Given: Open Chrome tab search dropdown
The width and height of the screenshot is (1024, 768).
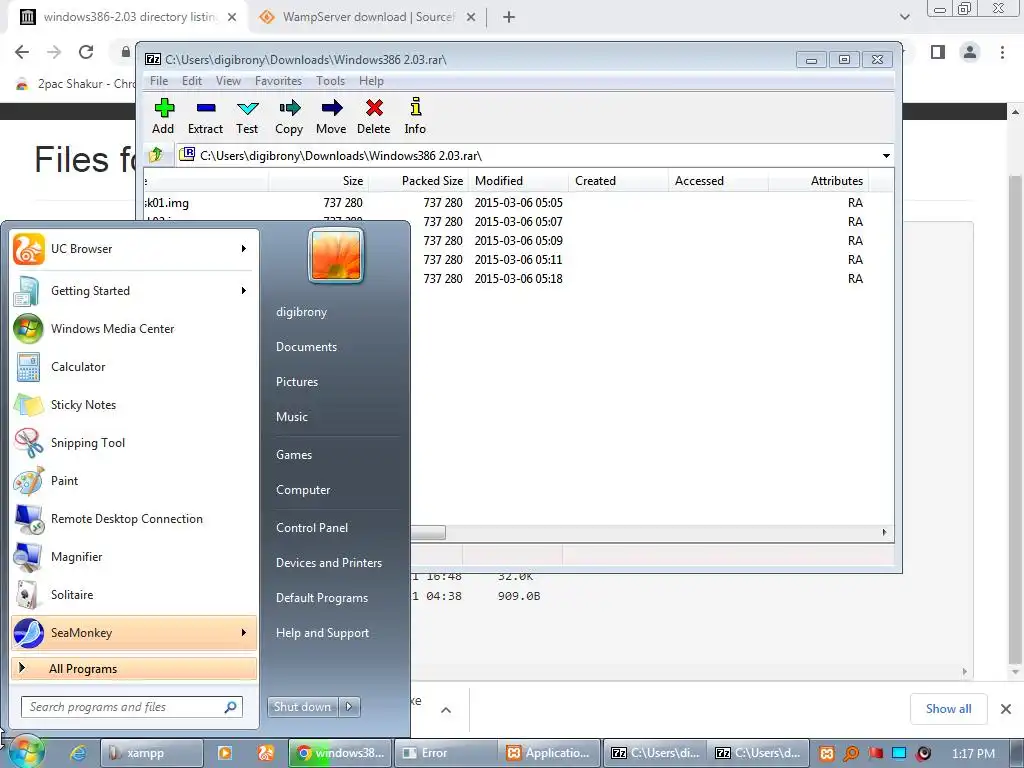Looking at the screenshot, I should (x=904, y=17).
